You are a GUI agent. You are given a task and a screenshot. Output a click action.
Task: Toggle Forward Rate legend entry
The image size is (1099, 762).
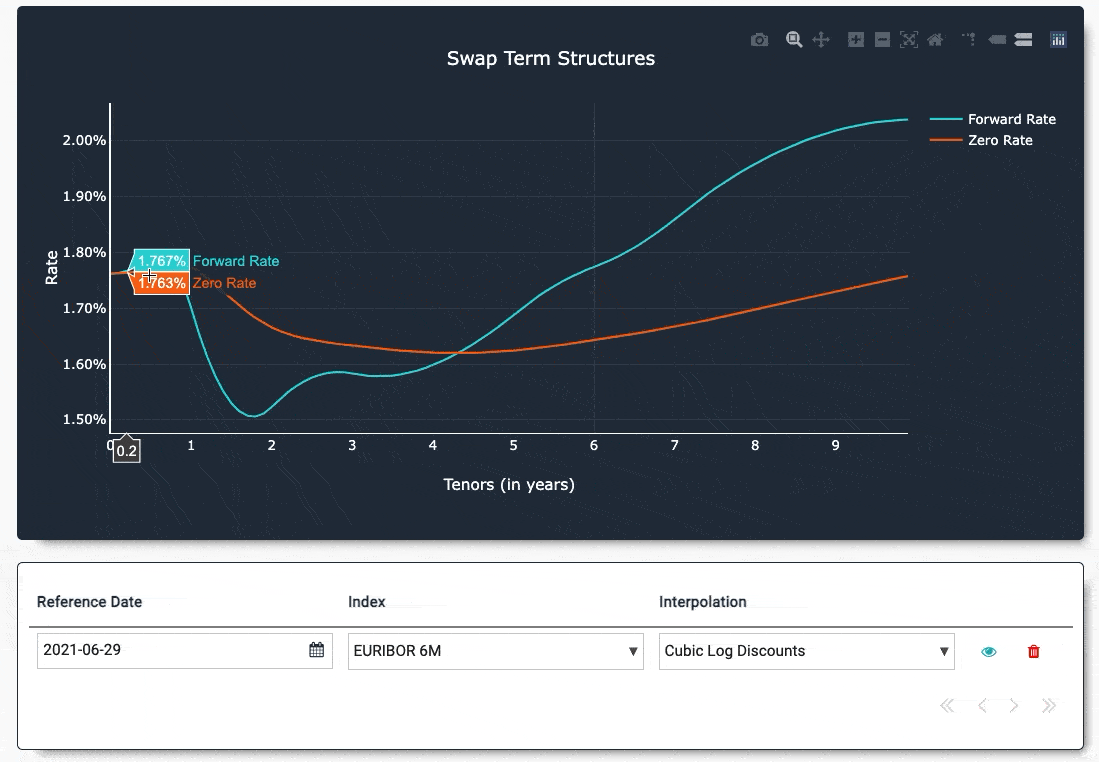click(x=992, y=119)
